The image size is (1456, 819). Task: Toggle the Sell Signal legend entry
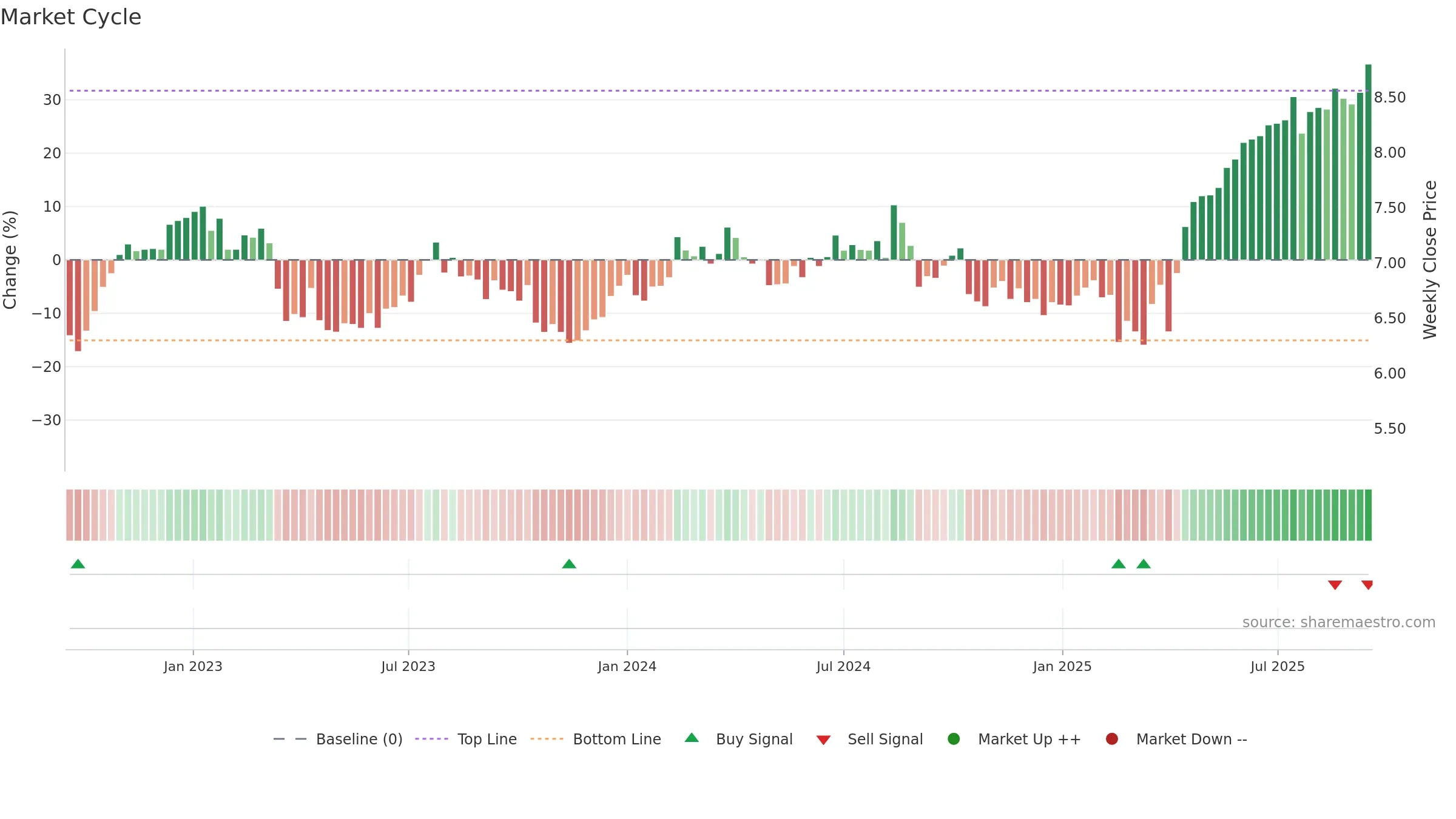(869, 739)
